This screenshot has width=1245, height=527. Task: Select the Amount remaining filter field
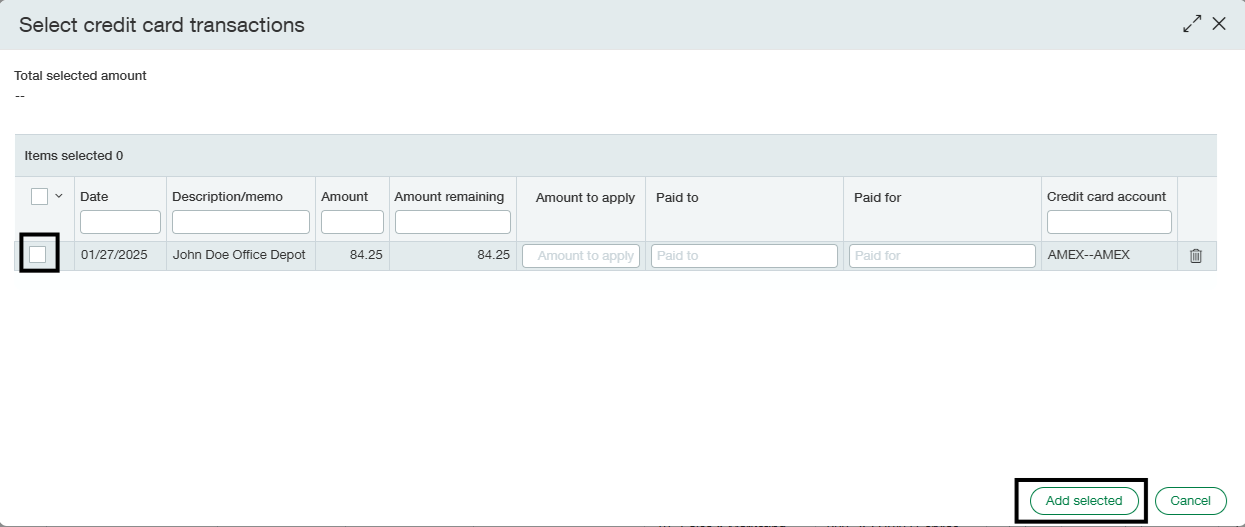452,222
